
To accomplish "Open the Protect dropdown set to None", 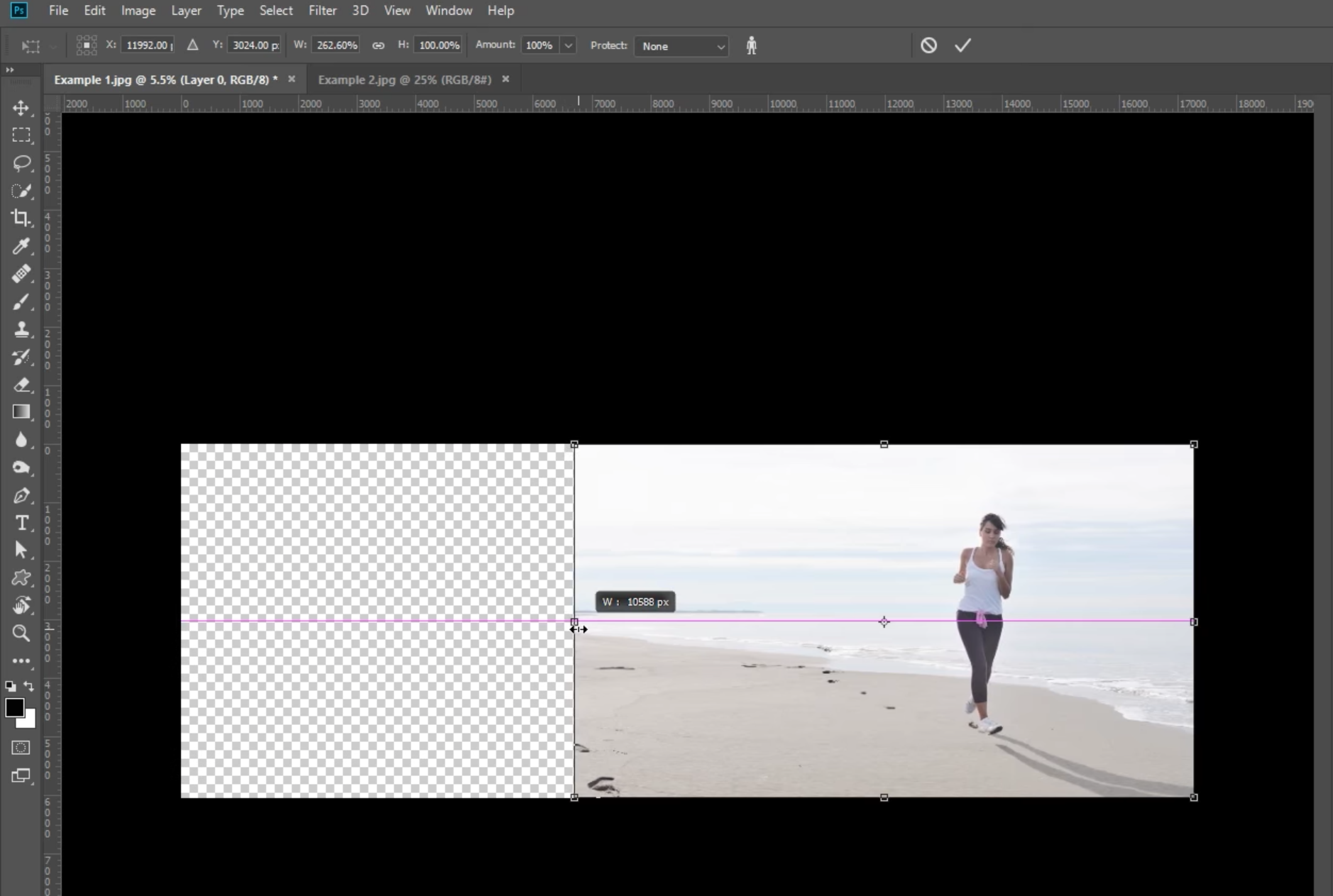I will 681,46.
